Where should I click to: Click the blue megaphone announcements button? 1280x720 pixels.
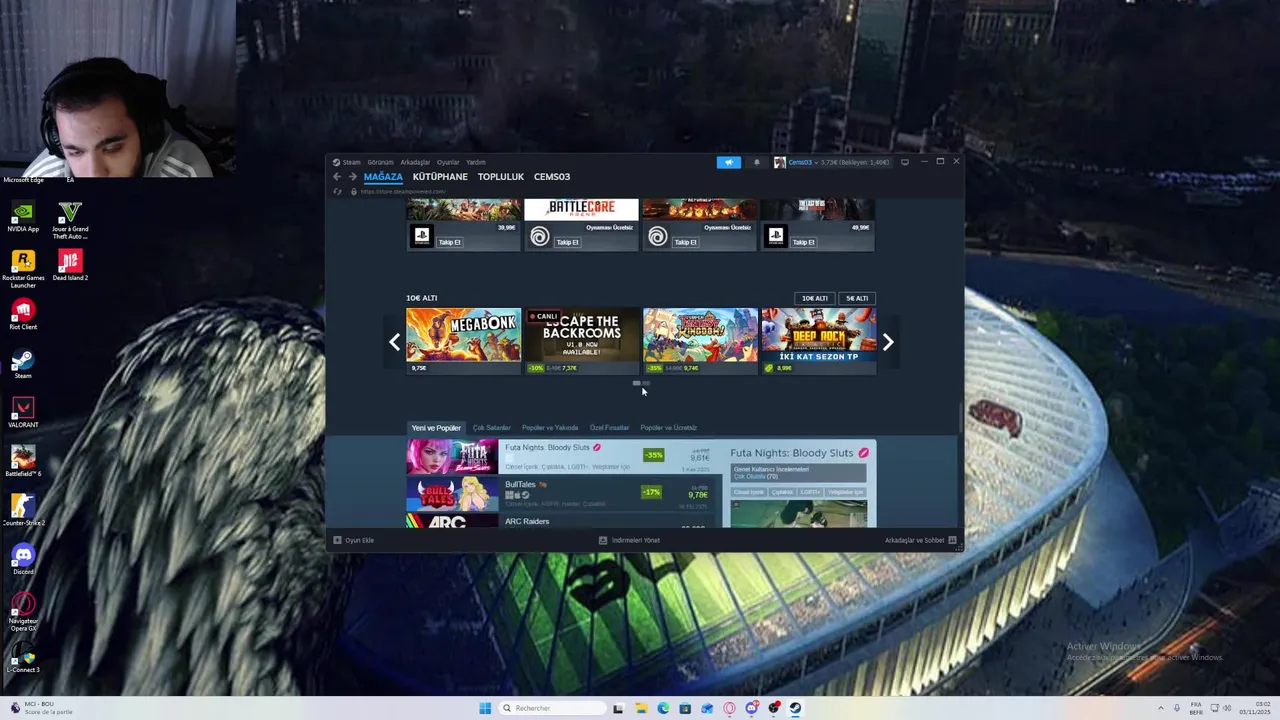click(x=729, y=162)
